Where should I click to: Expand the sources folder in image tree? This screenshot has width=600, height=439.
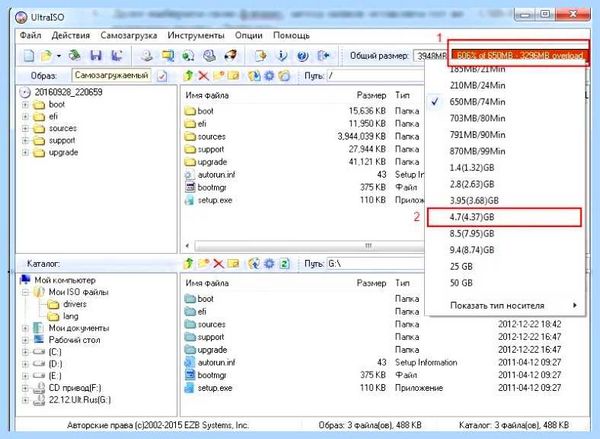point(25,129)
